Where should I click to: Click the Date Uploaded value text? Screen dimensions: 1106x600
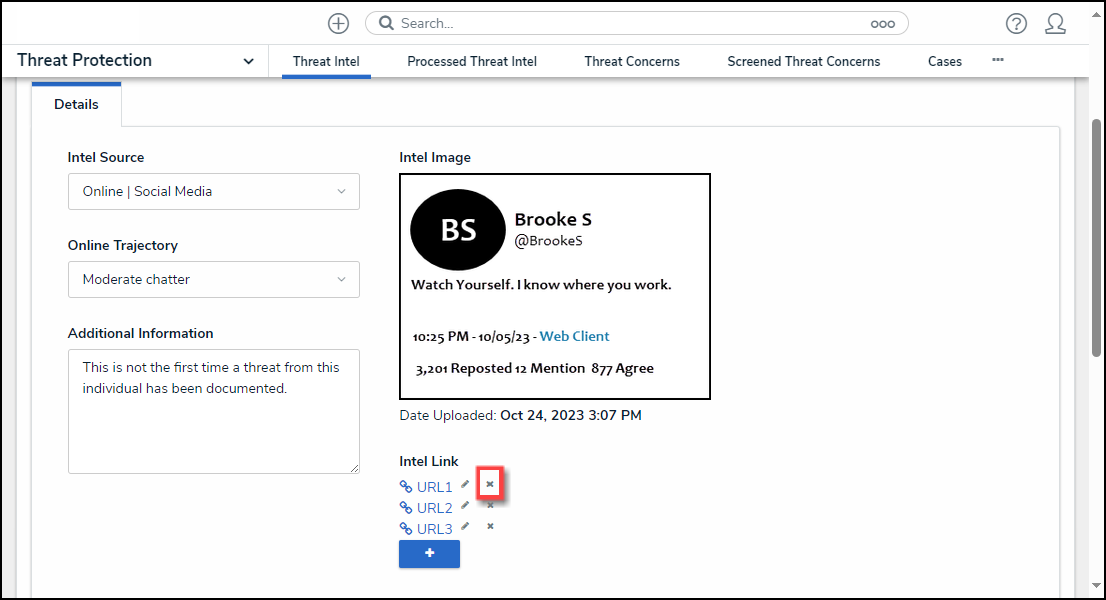coord(571,415)
